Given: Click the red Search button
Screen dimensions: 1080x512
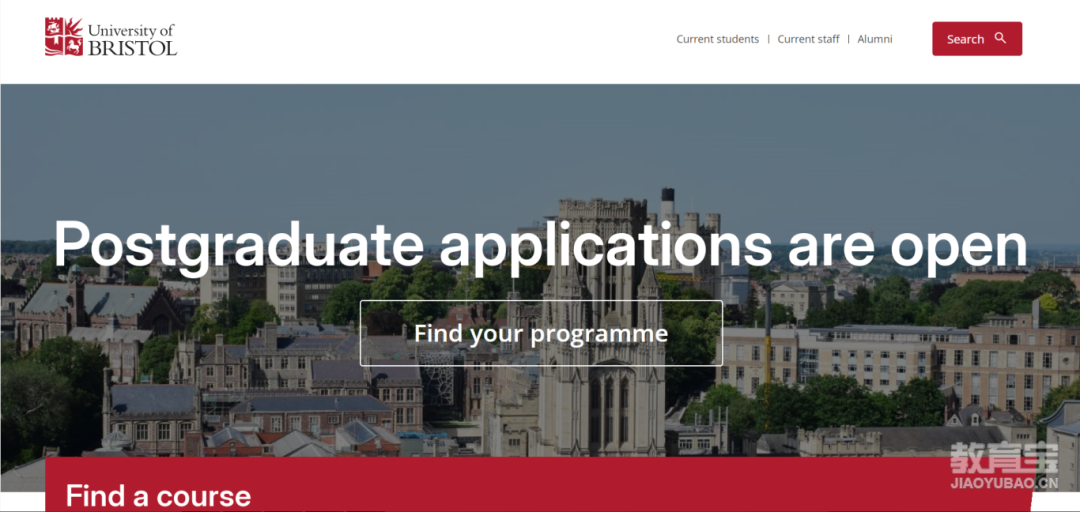Looking at the screenshot, I should [x=977, y=39].
